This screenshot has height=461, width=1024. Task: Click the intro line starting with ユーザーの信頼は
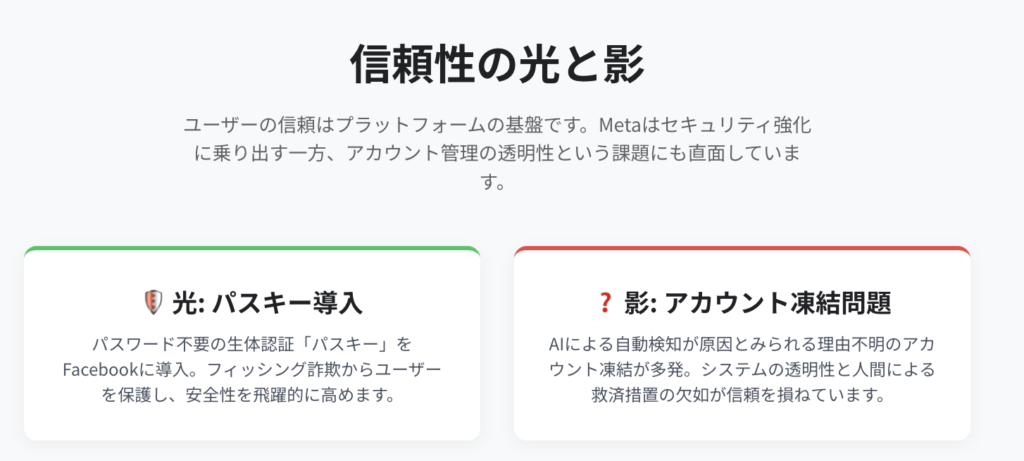388,127
